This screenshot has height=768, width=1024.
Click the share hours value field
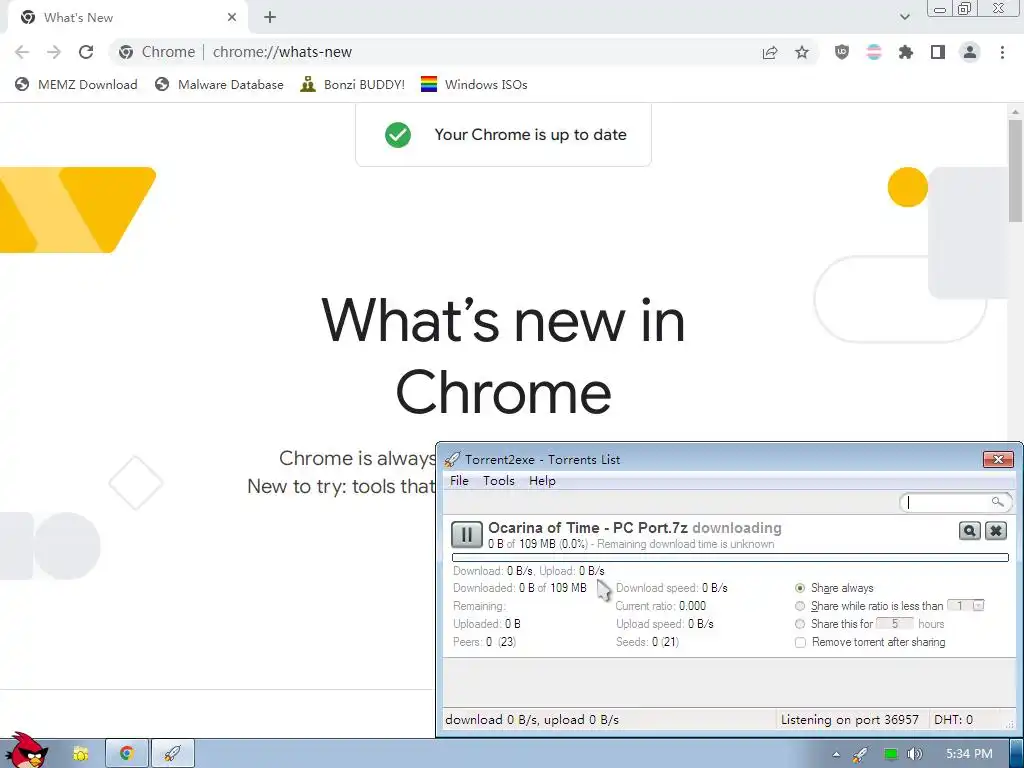894,624
